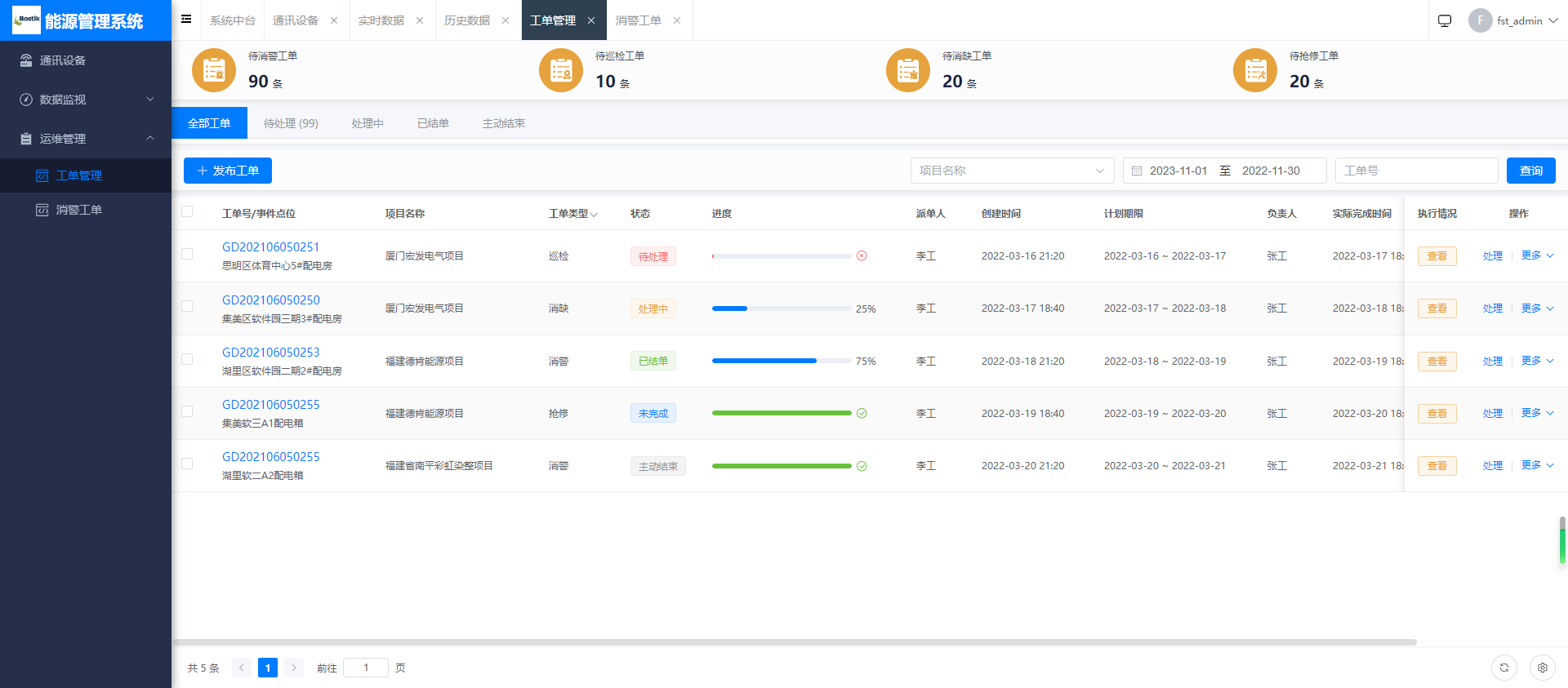Open work order link GD202106050251
The height and width of the screenshot is (688, 1568).
(271, 247)
